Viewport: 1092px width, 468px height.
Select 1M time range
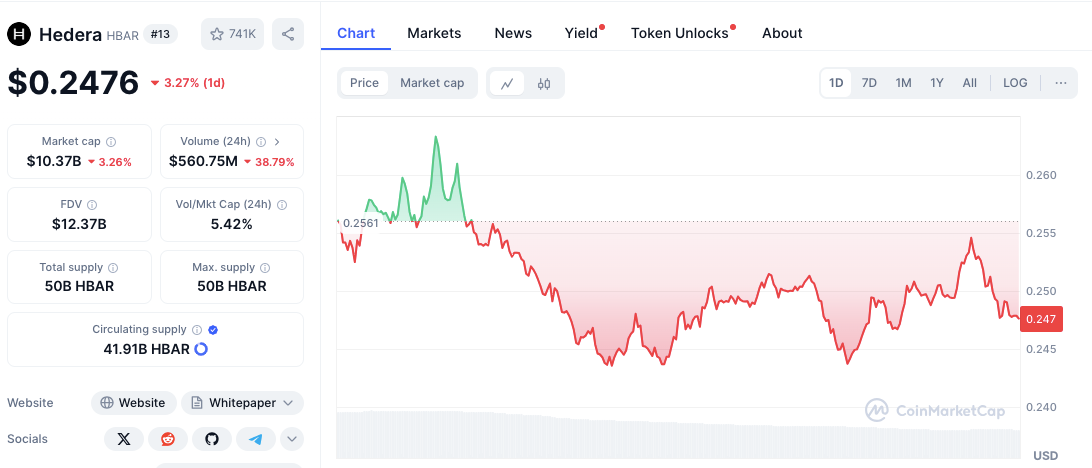coord(903,83)
